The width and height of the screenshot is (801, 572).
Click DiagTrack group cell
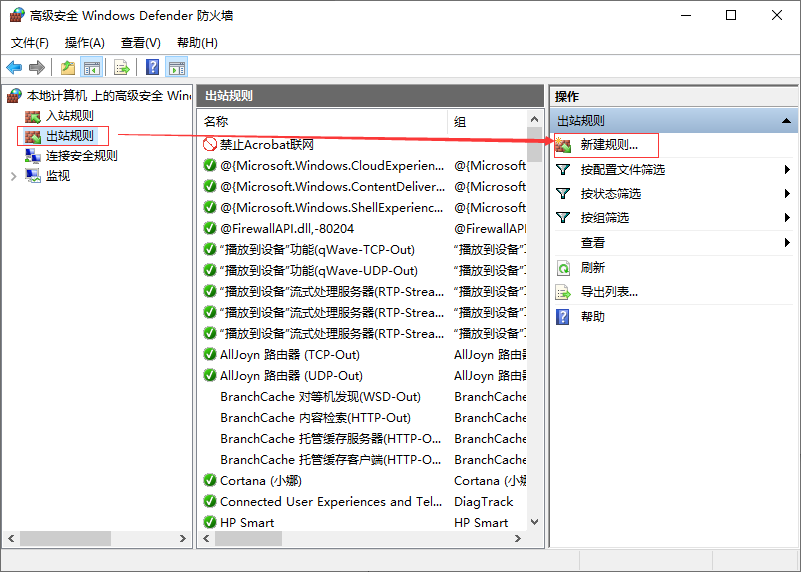[483, 502]
